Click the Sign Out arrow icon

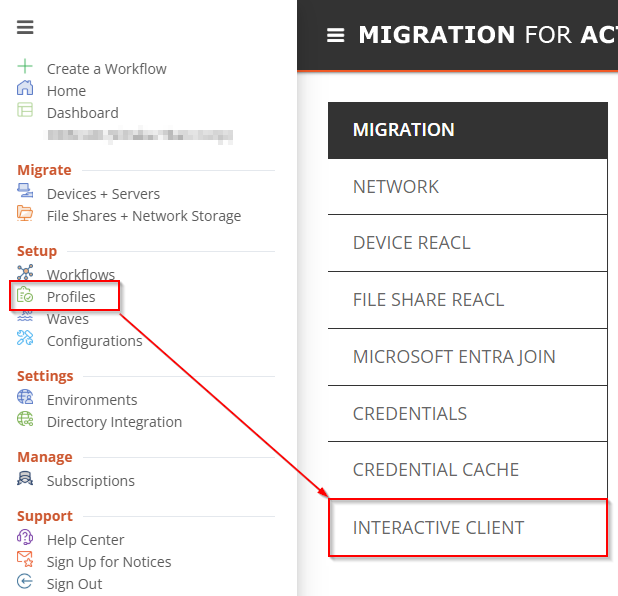click(x=25, y=582)
